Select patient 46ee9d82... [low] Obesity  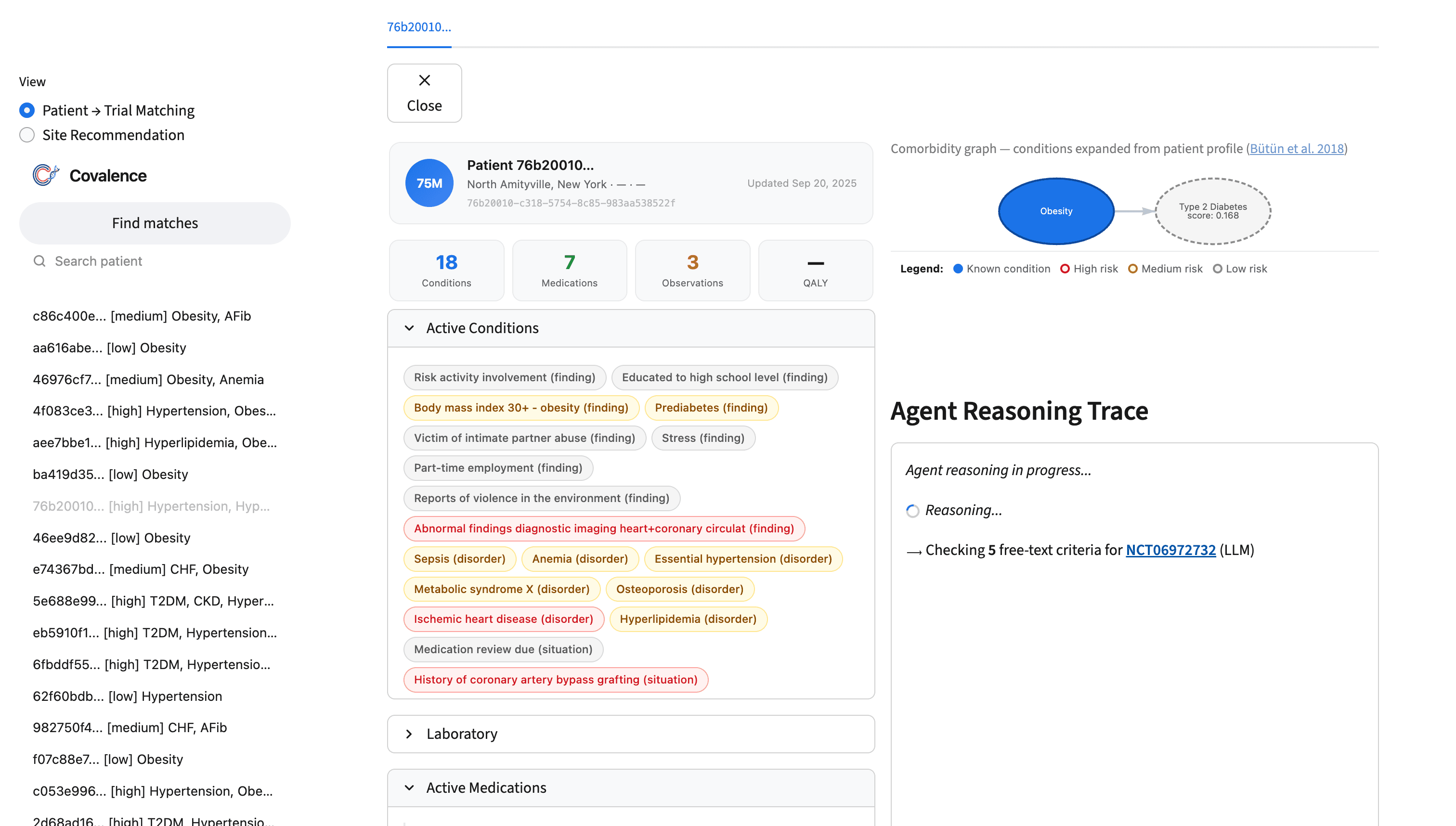pyautogui.click(x=112, y=538)
